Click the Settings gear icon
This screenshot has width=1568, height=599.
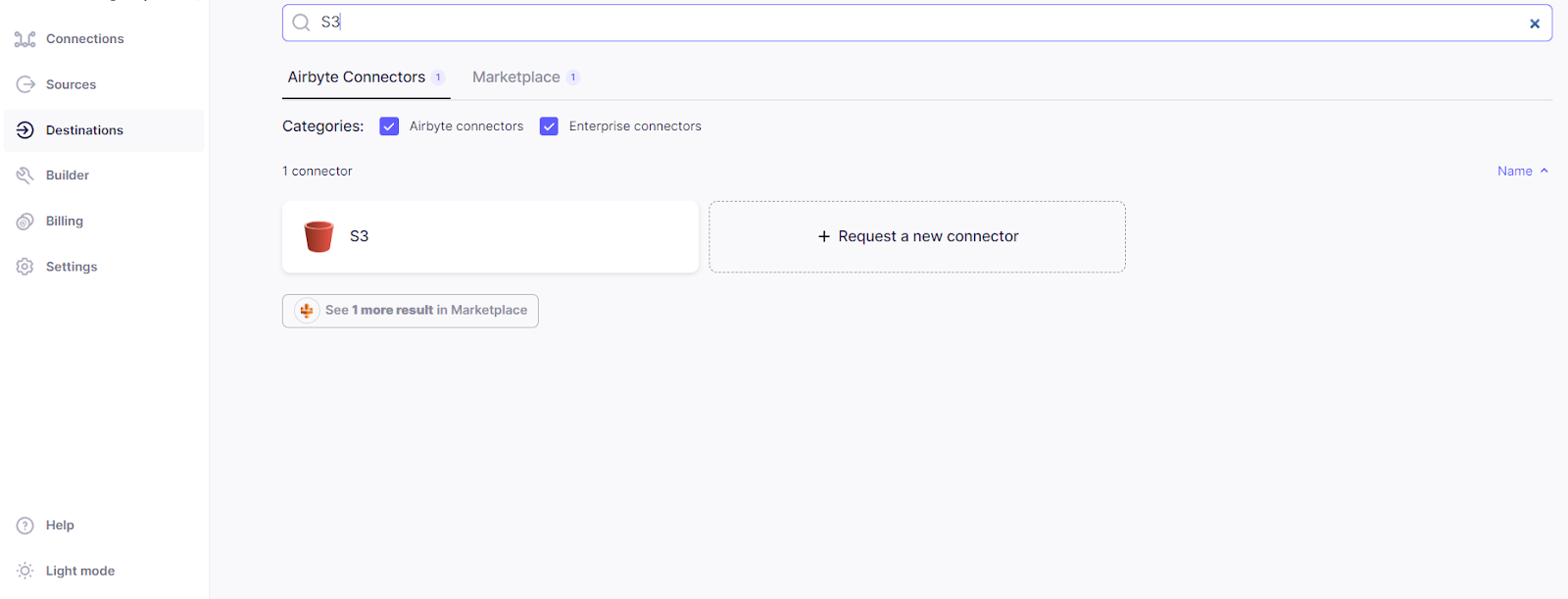point(25,267)
